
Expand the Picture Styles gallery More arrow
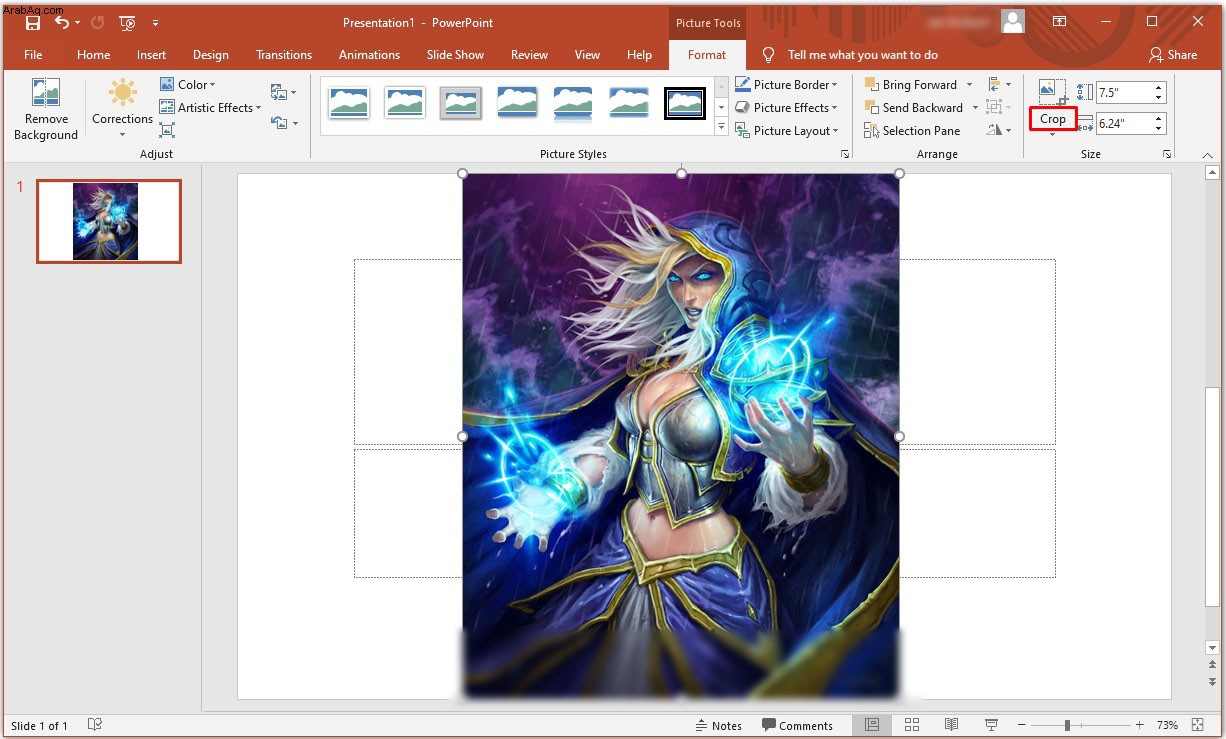pyautogui.click(x=721, y=128)
